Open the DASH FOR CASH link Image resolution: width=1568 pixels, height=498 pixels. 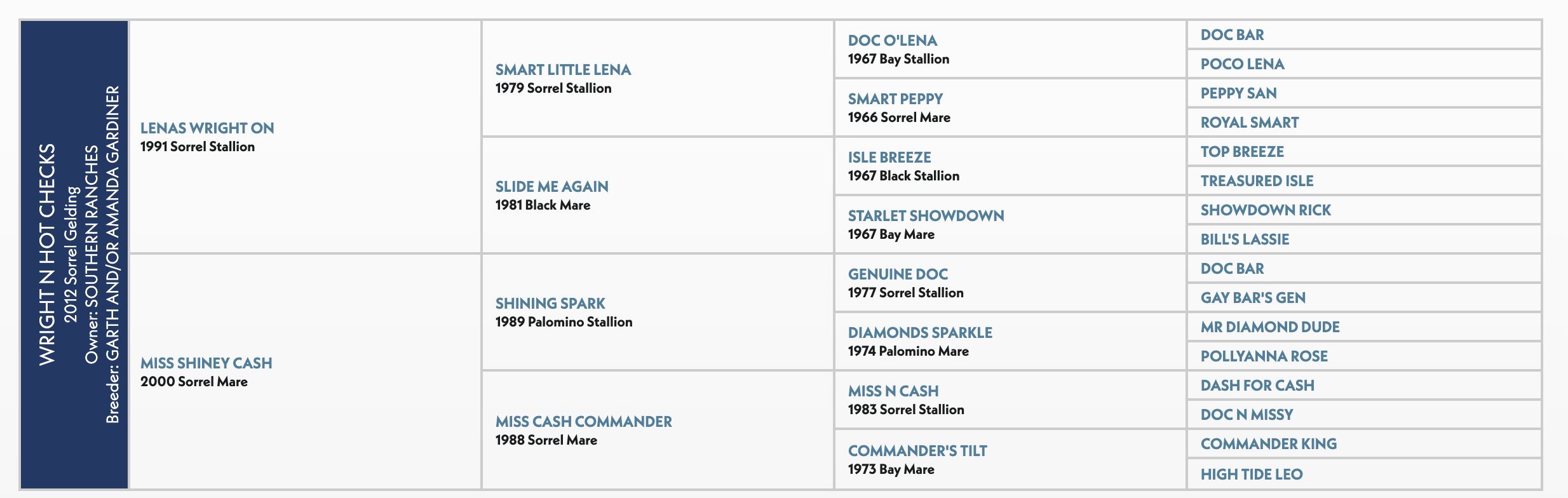[x=1257, y=386]
